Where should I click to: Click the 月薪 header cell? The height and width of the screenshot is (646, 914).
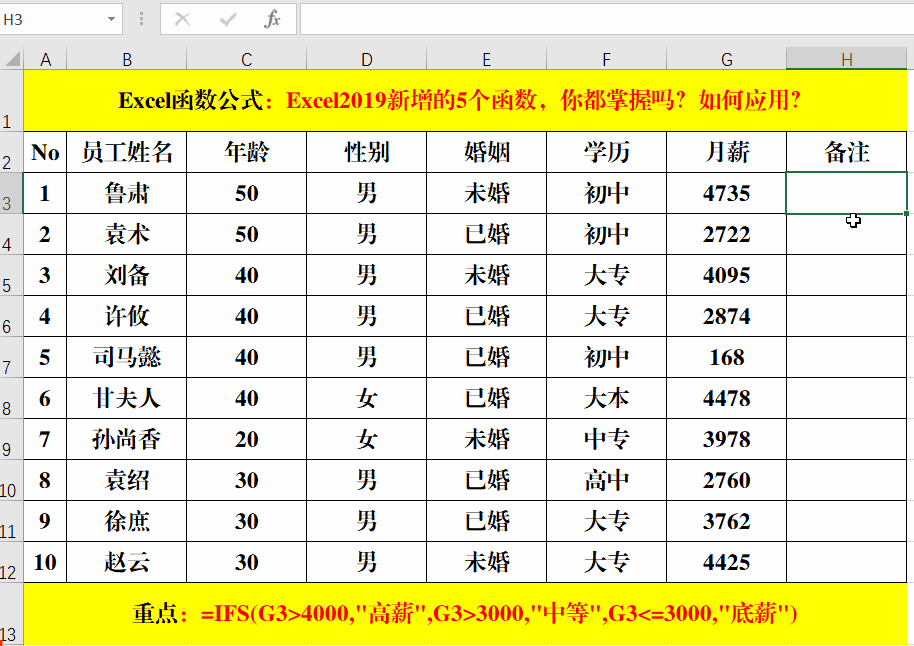(726, 152)
